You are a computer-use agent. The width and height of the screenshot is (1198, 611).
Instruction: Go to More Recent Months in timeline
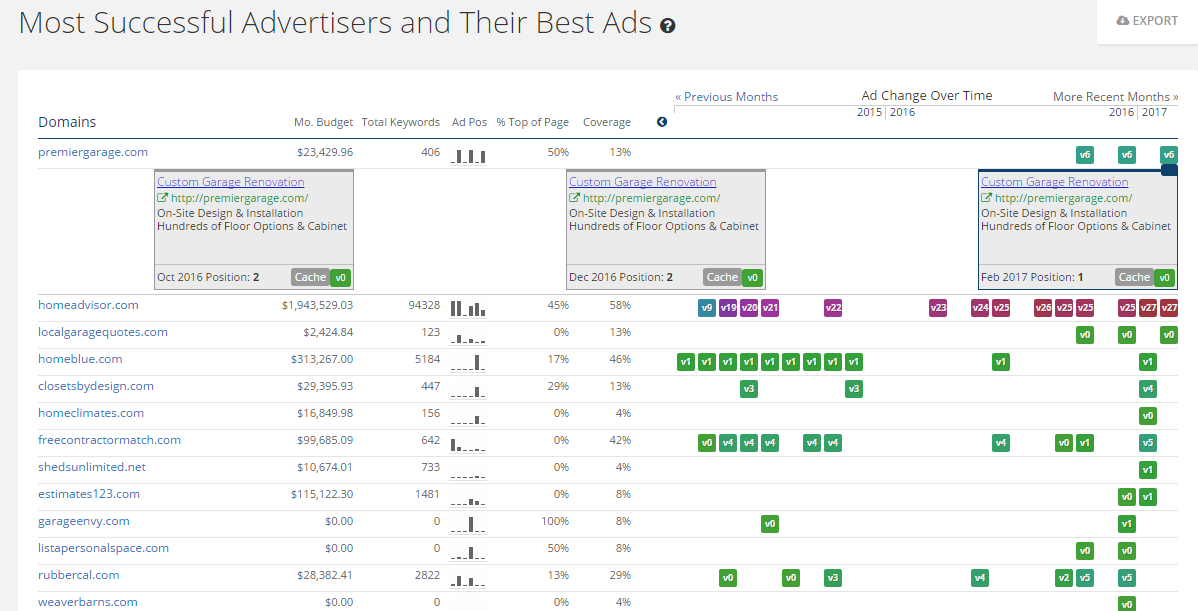[x=1115, y=97]
